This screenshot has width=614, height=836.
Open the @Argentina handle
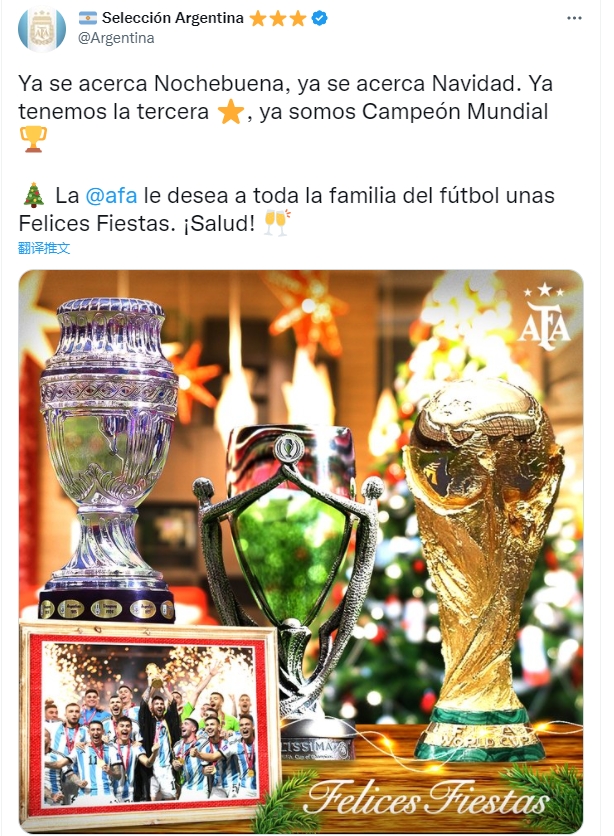tap(116, 38)
